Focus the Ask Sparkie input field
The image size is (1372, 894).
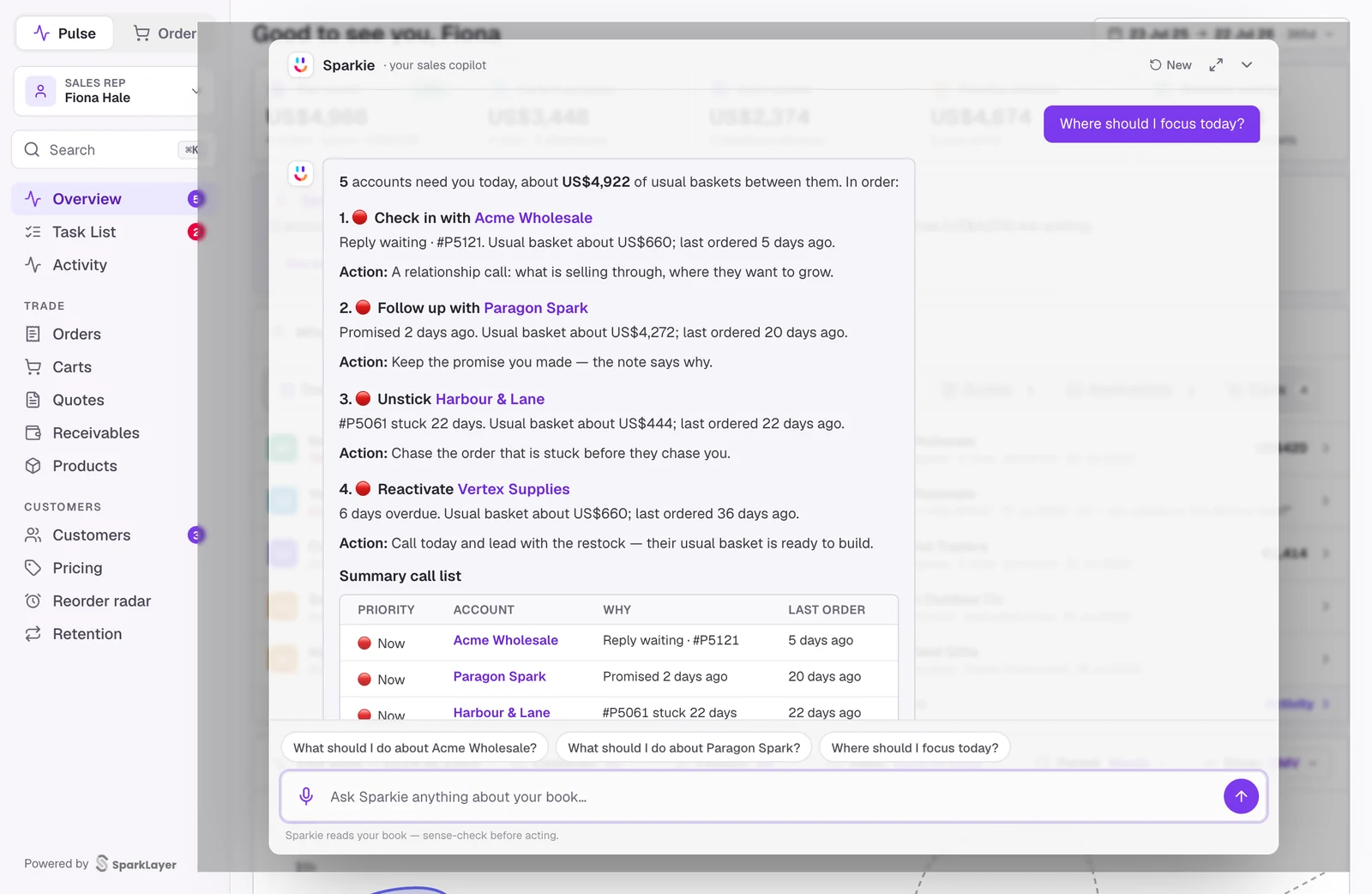tap(772, 797)
